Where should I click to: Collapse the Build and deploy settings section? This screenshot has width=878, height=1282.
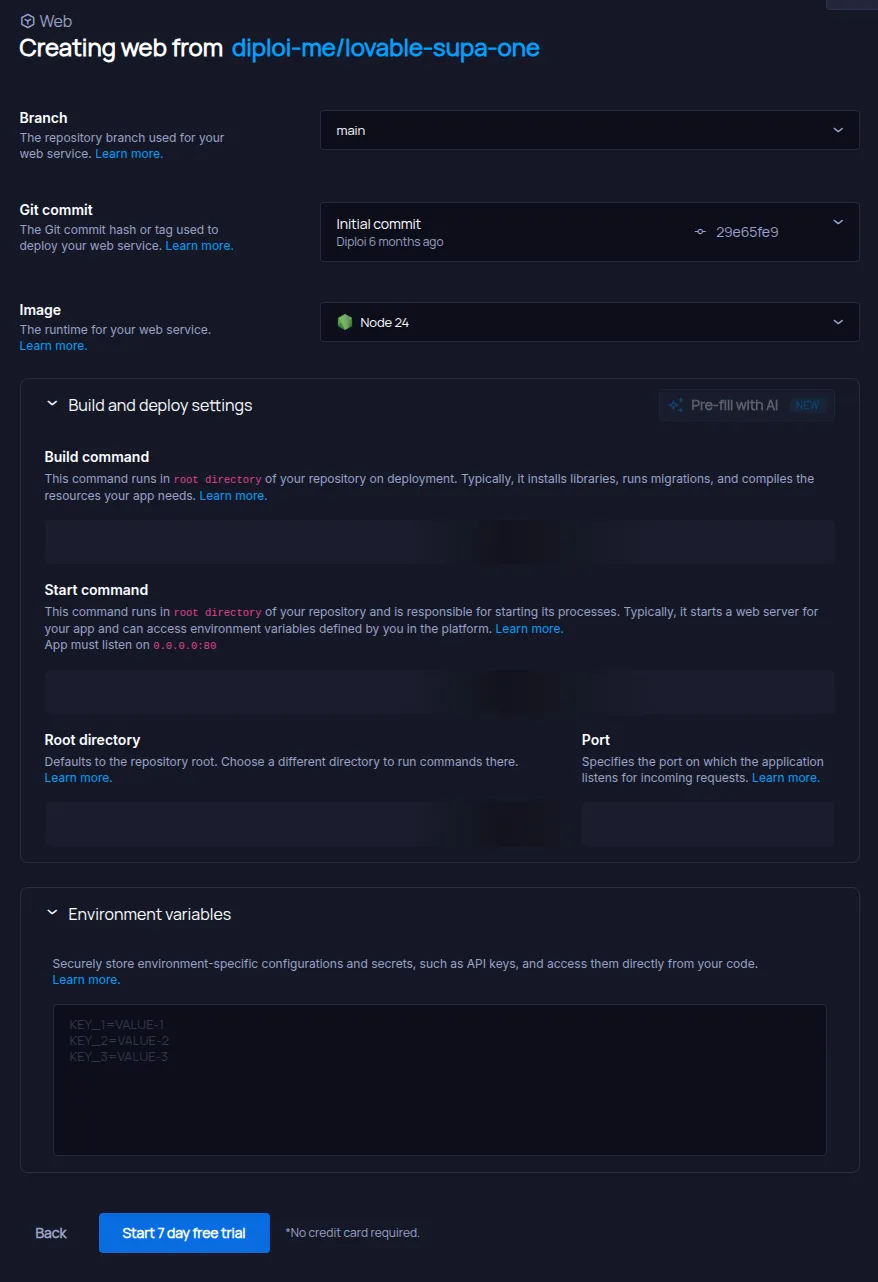(52, 403)
